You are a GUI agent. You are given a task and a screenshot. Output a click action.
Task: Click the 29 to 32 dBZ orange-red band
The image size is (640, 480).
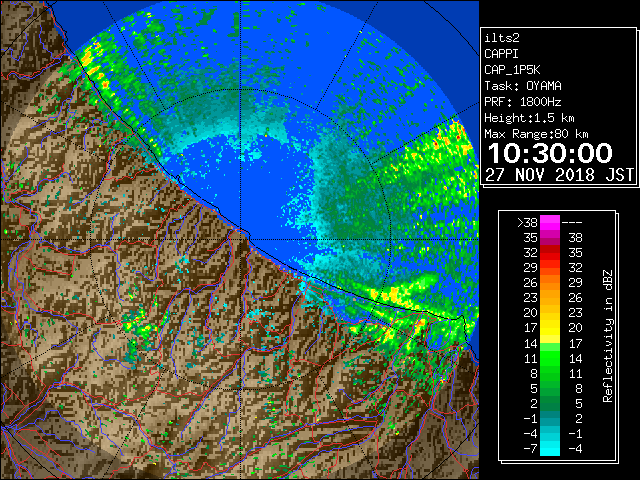[550, 268]
